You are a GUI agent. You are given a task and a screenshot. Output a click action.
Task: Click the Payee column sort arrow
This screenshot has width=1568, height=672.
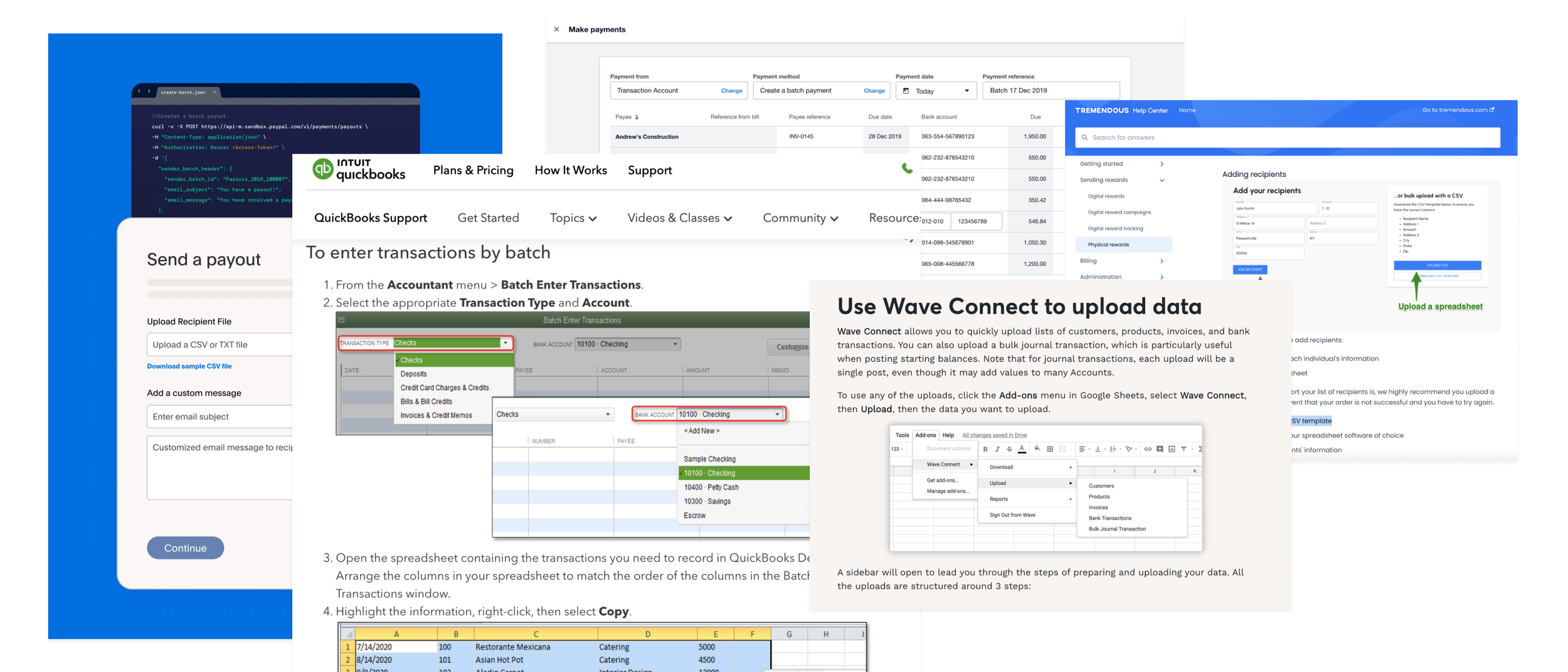(637, 117)
